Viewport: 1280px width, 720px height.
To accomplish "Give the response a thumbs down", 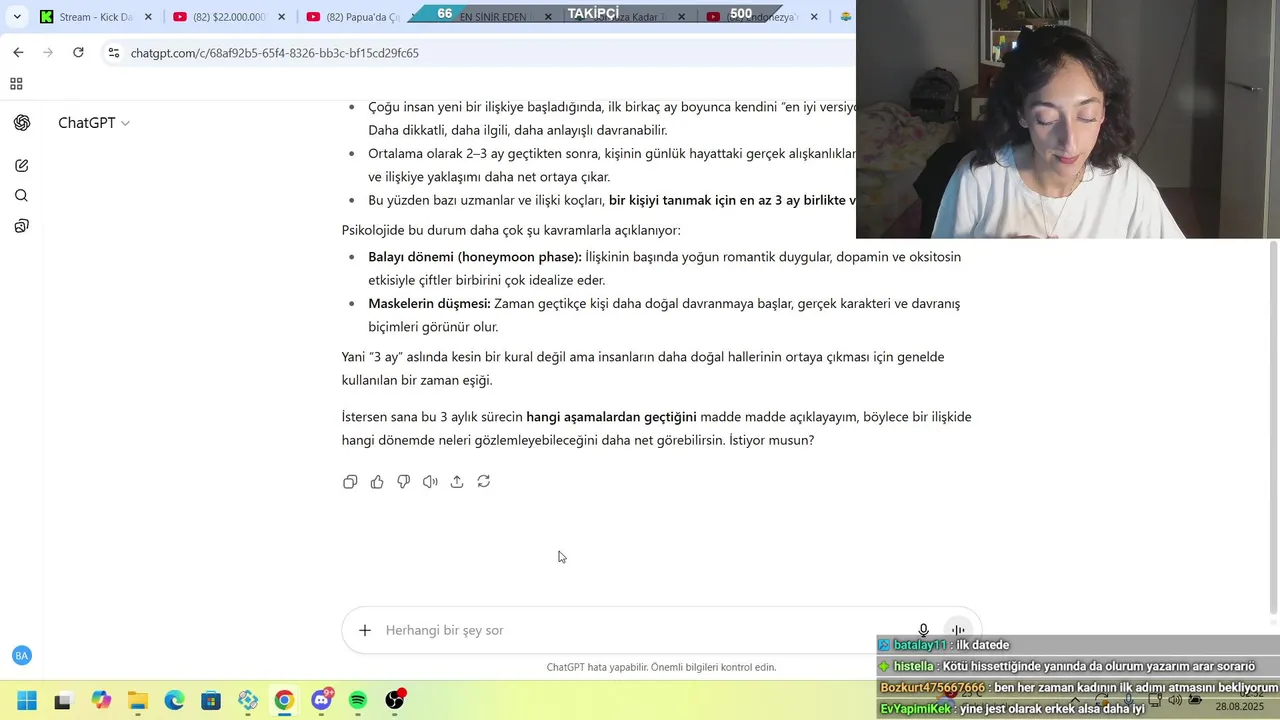I will (x=404, y=482).
